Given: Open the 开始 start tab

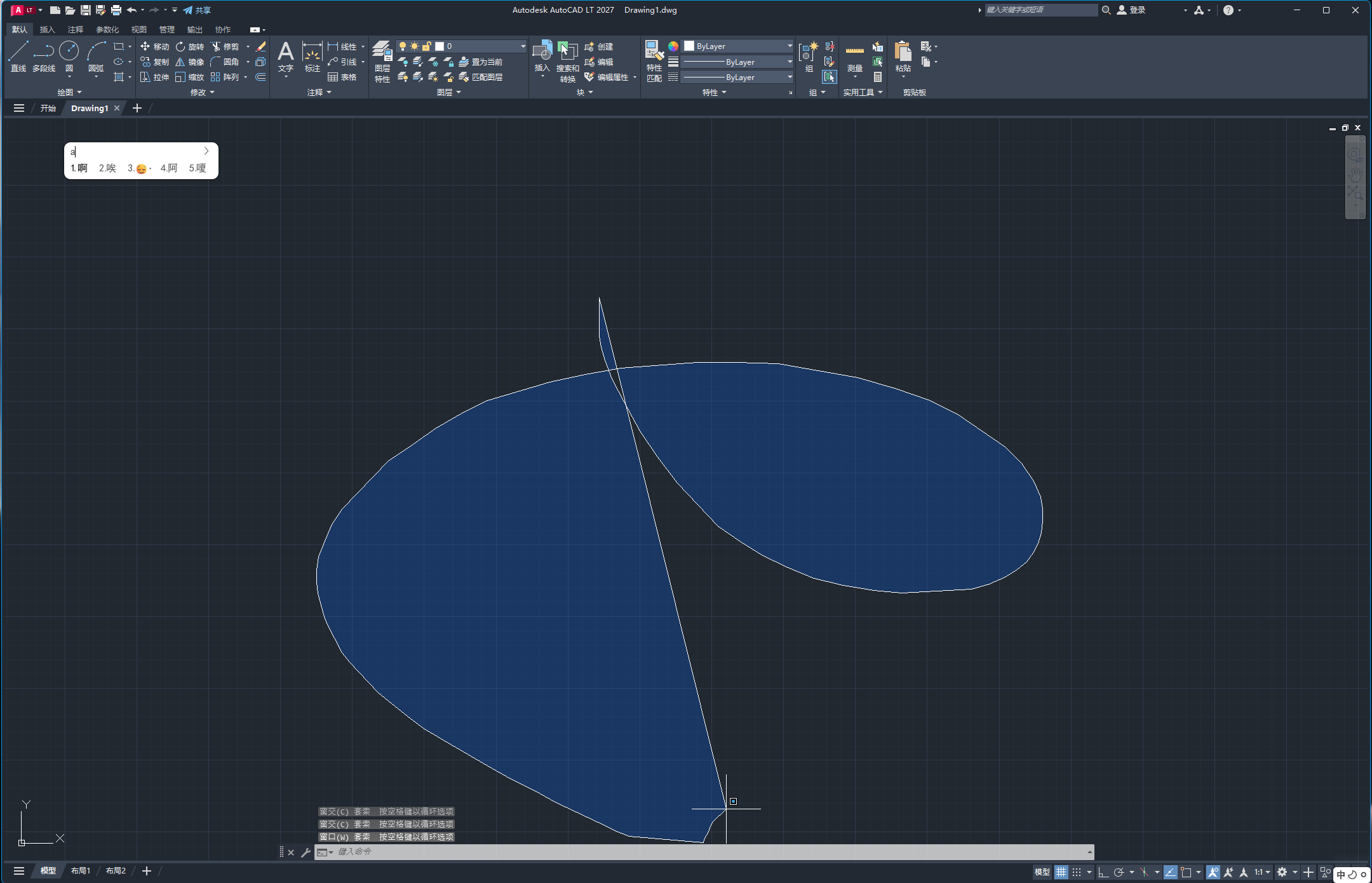Looking at the screenshot, I should (x=48, y=108).
